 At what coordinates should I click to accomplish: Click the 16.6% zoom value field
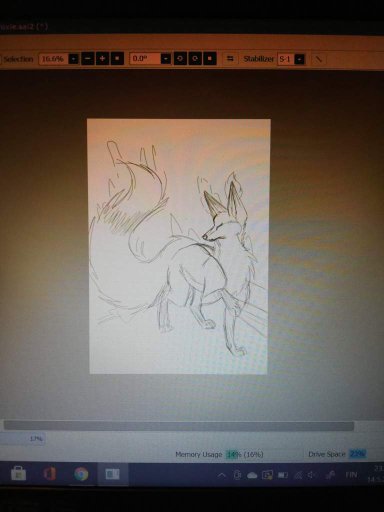pyautogui.click(x=54, y=59)
